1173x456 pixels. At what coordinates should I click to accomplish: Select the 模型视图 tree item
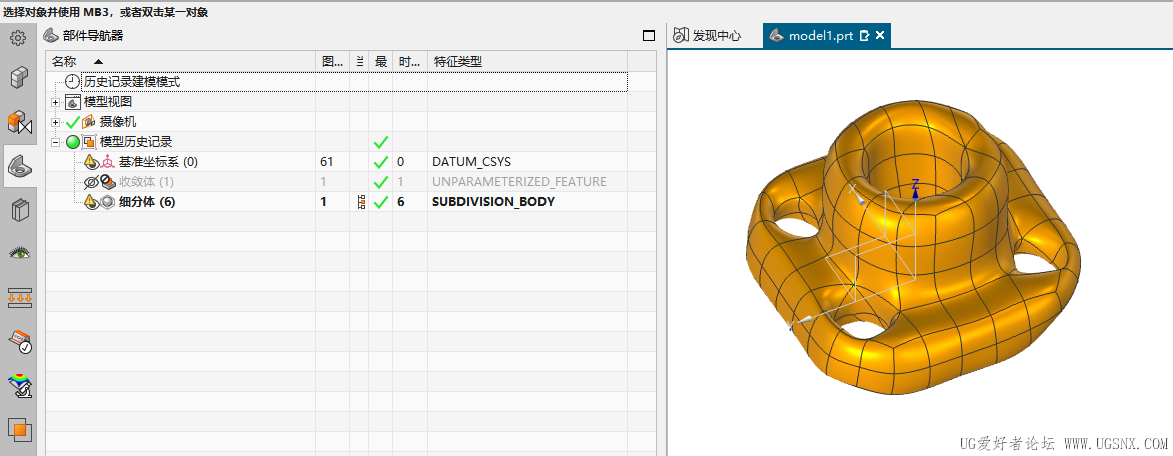[x=107, y=102]
